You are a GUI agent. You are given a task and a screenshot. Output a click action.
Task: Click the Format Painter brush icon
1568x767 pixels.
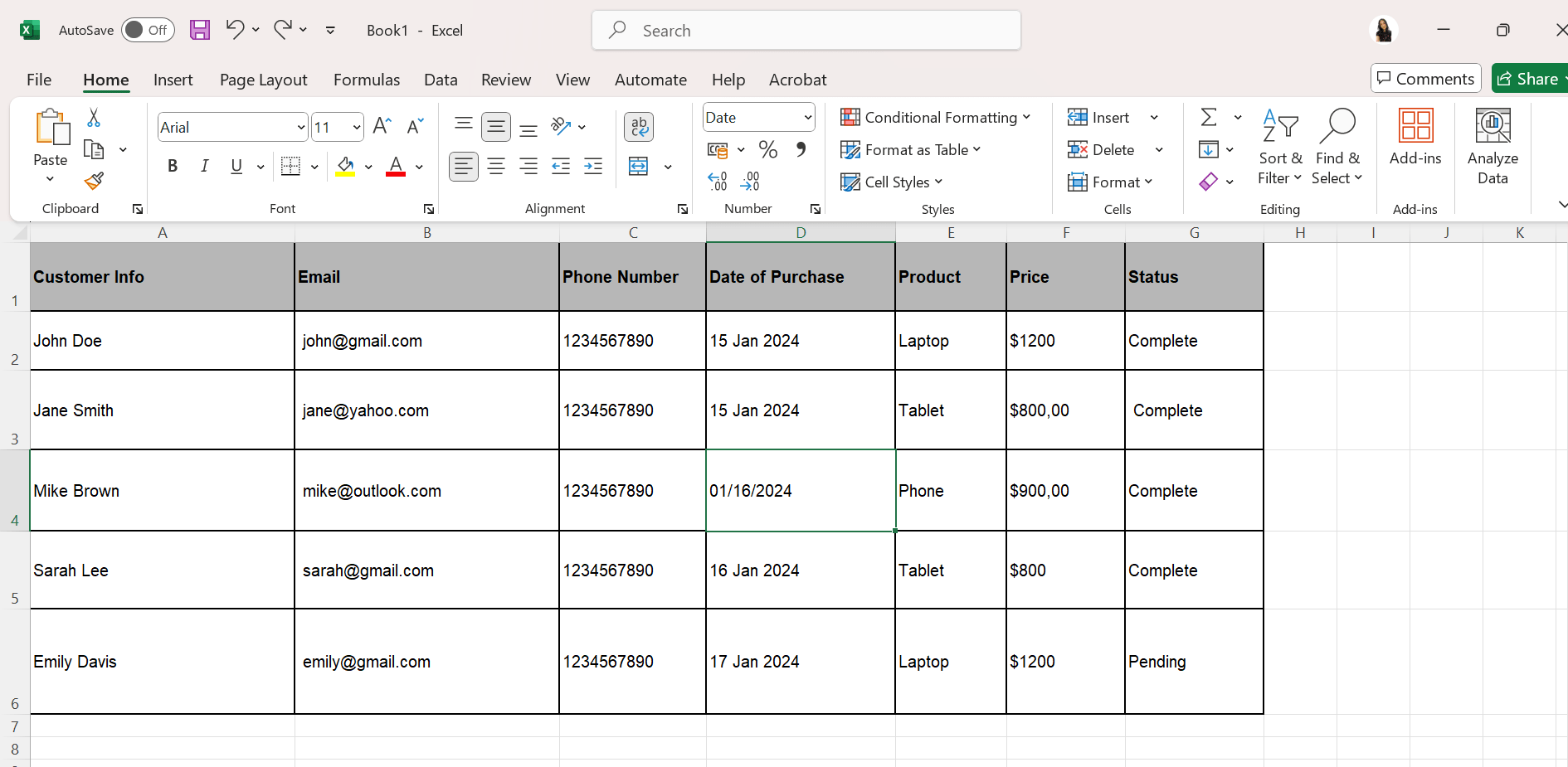[x=94, y=181]
